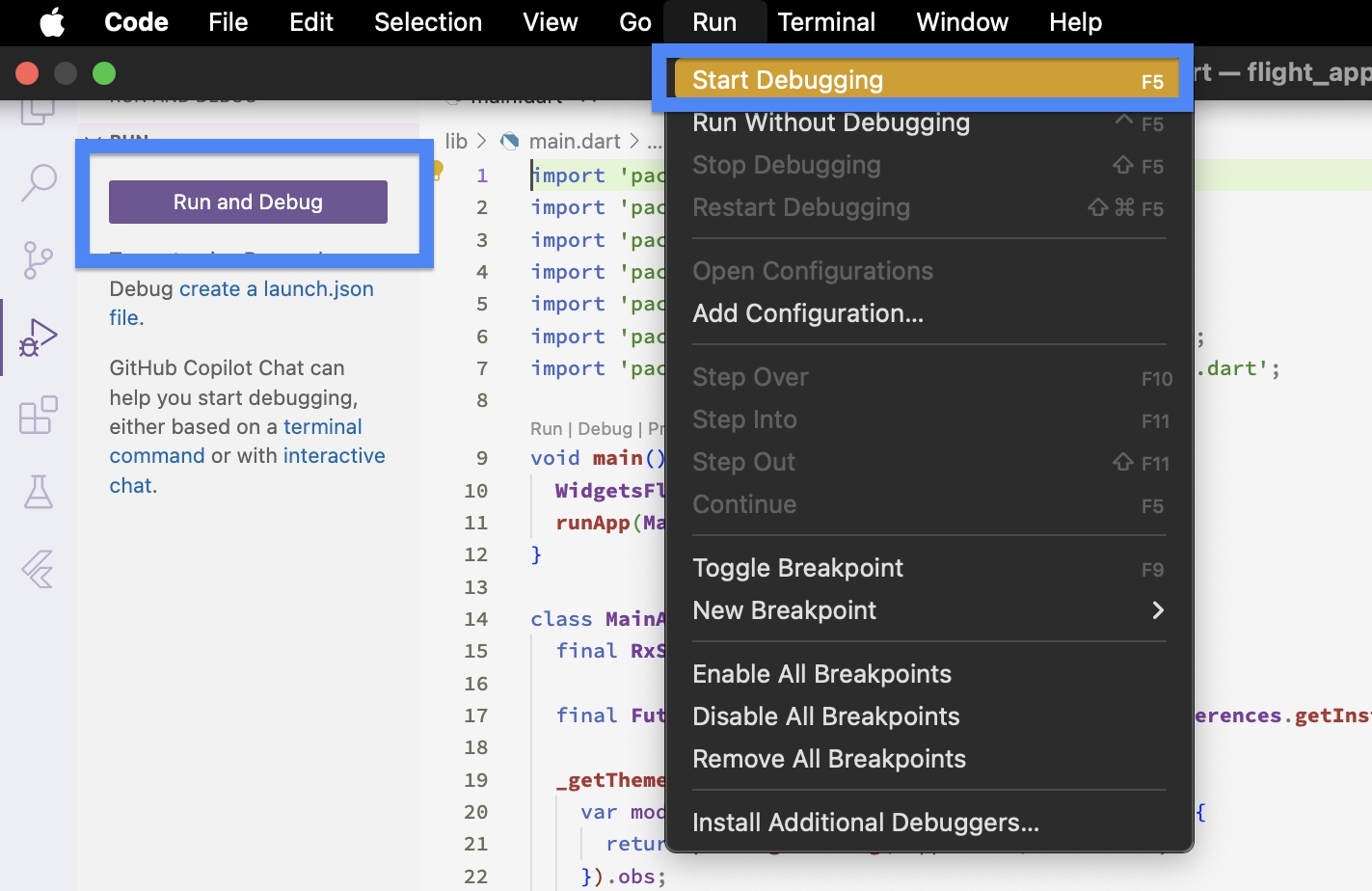The width and height of the screenshot is (1372, 891).
Task: Select Enable All Breakpoints
Action: (x=821, y=674)
